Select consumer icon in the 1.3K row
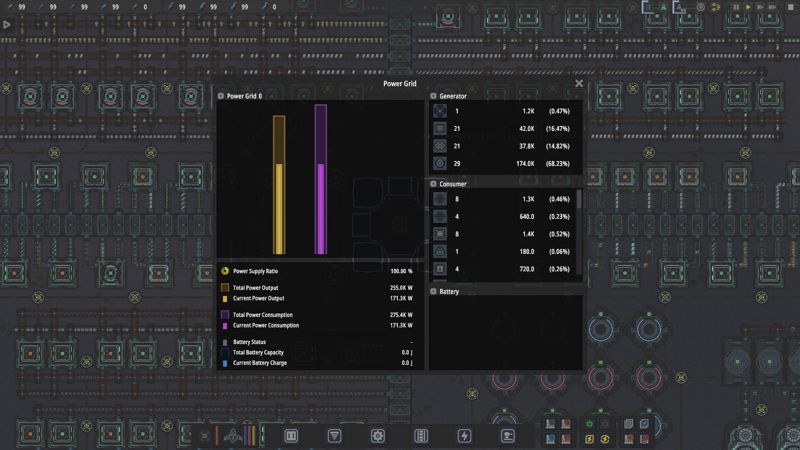This screenshot has width=800, height=450. [x=440, y=199]
